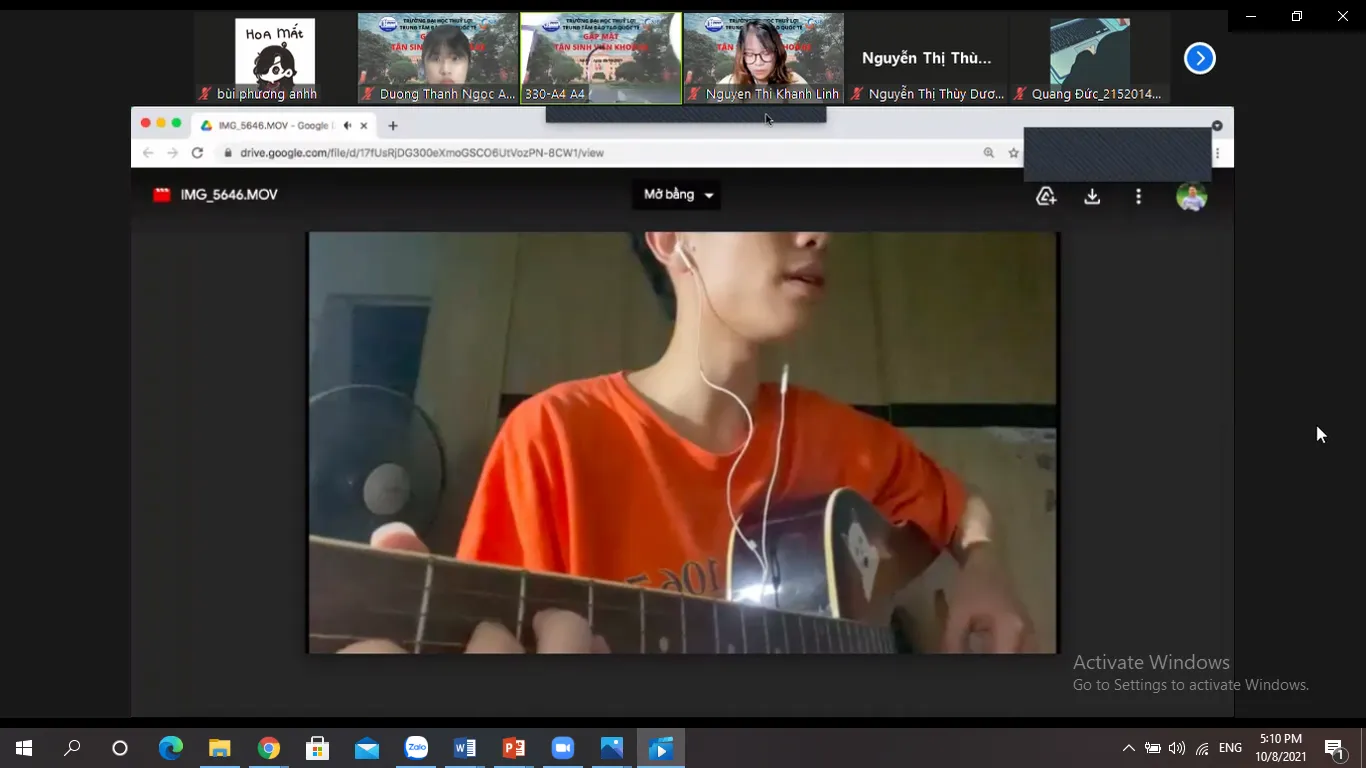This screenshot has height=768, width=1366.
Task: Select Nguyen Thi Khanh Linh's video thumbnail
Action: [763, 58]
